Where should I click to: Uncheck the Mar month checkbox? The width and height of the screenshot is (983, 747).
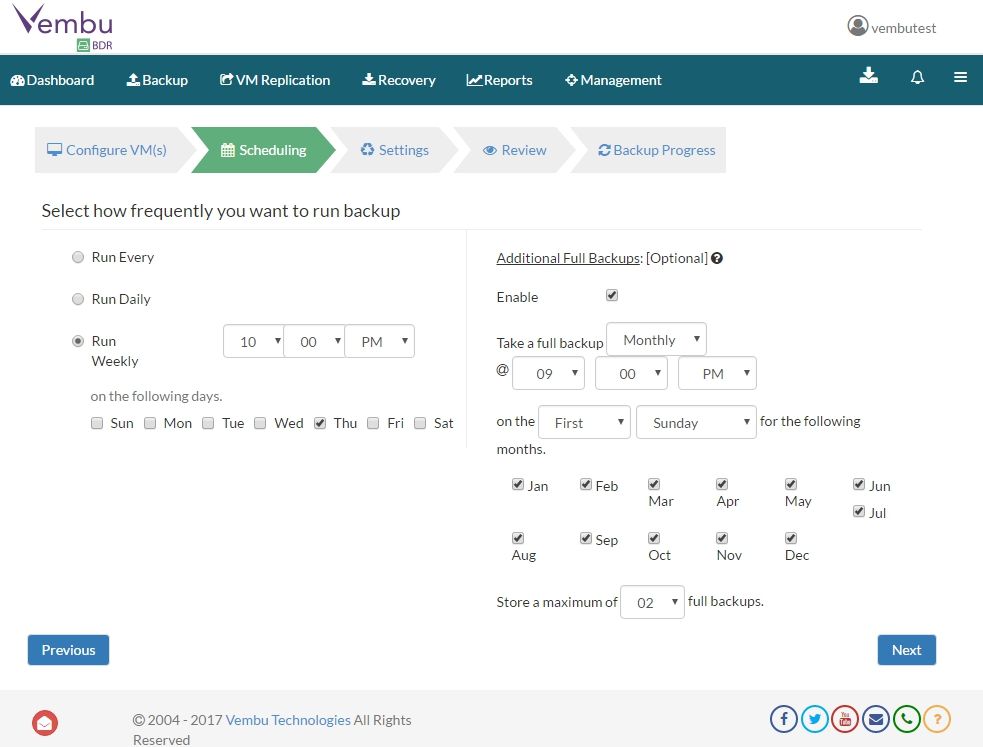654,484
